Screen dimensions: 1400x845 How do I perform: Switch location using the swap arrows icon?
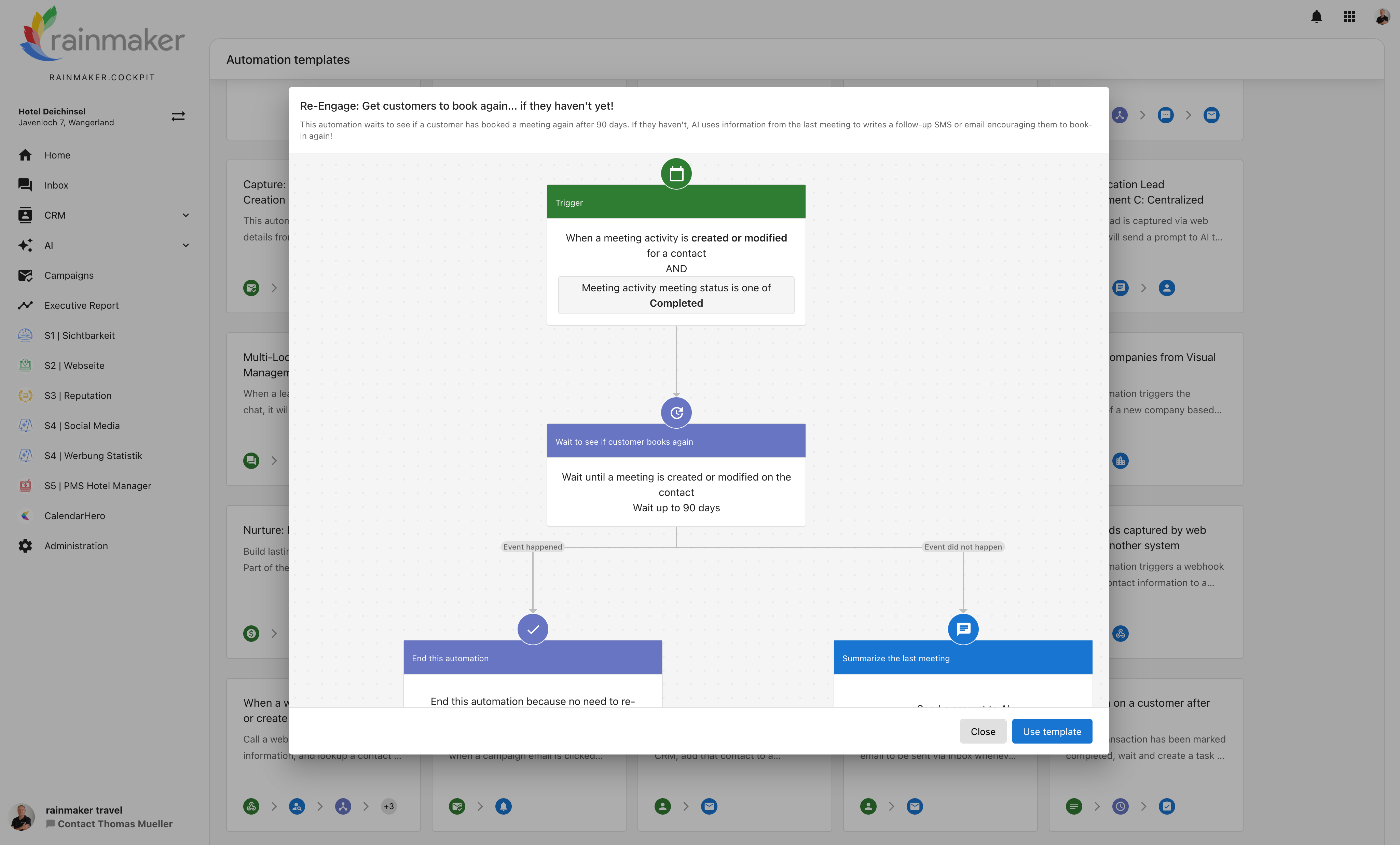178,116
